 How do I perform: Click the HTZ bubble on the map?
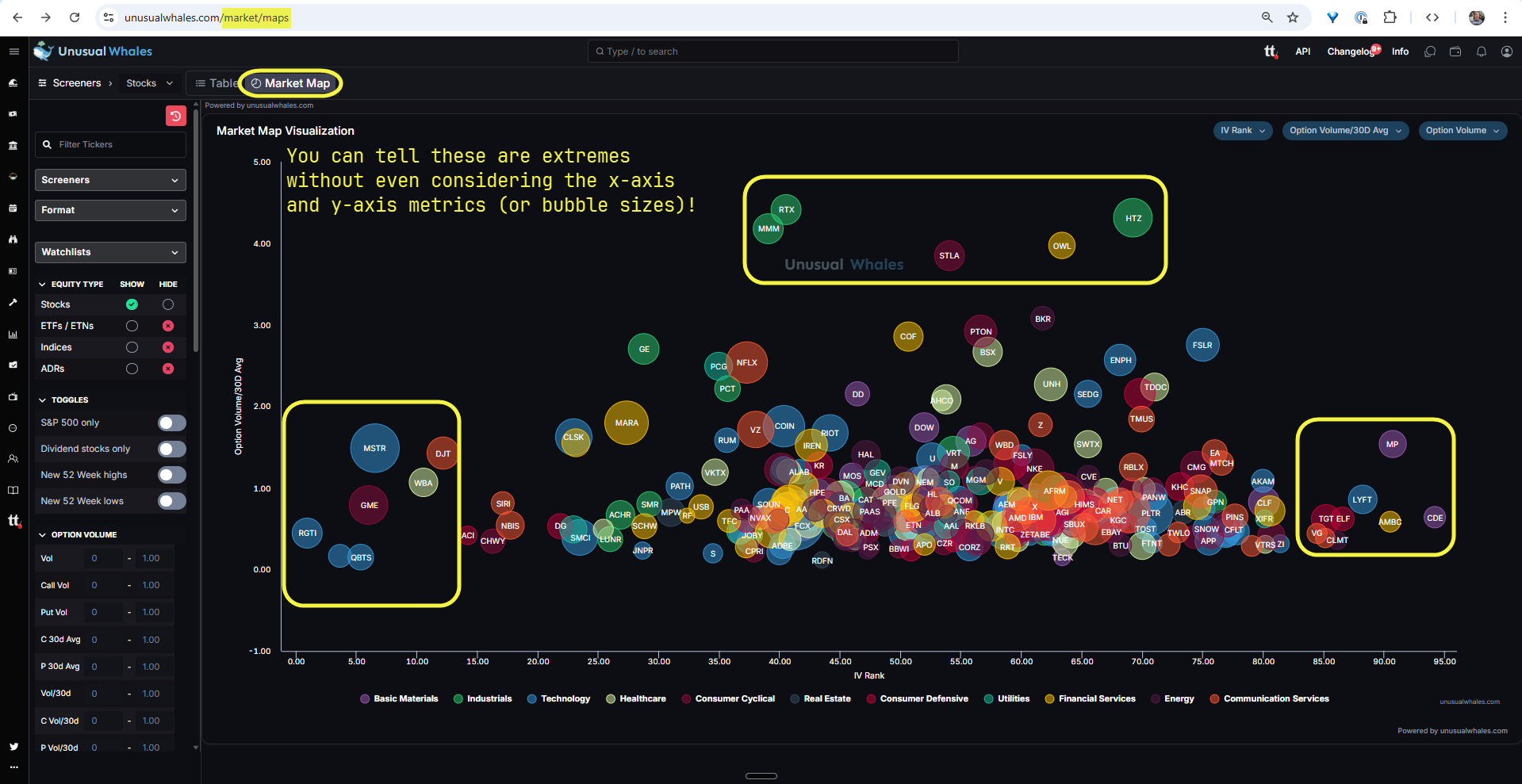coord(1133,218)
